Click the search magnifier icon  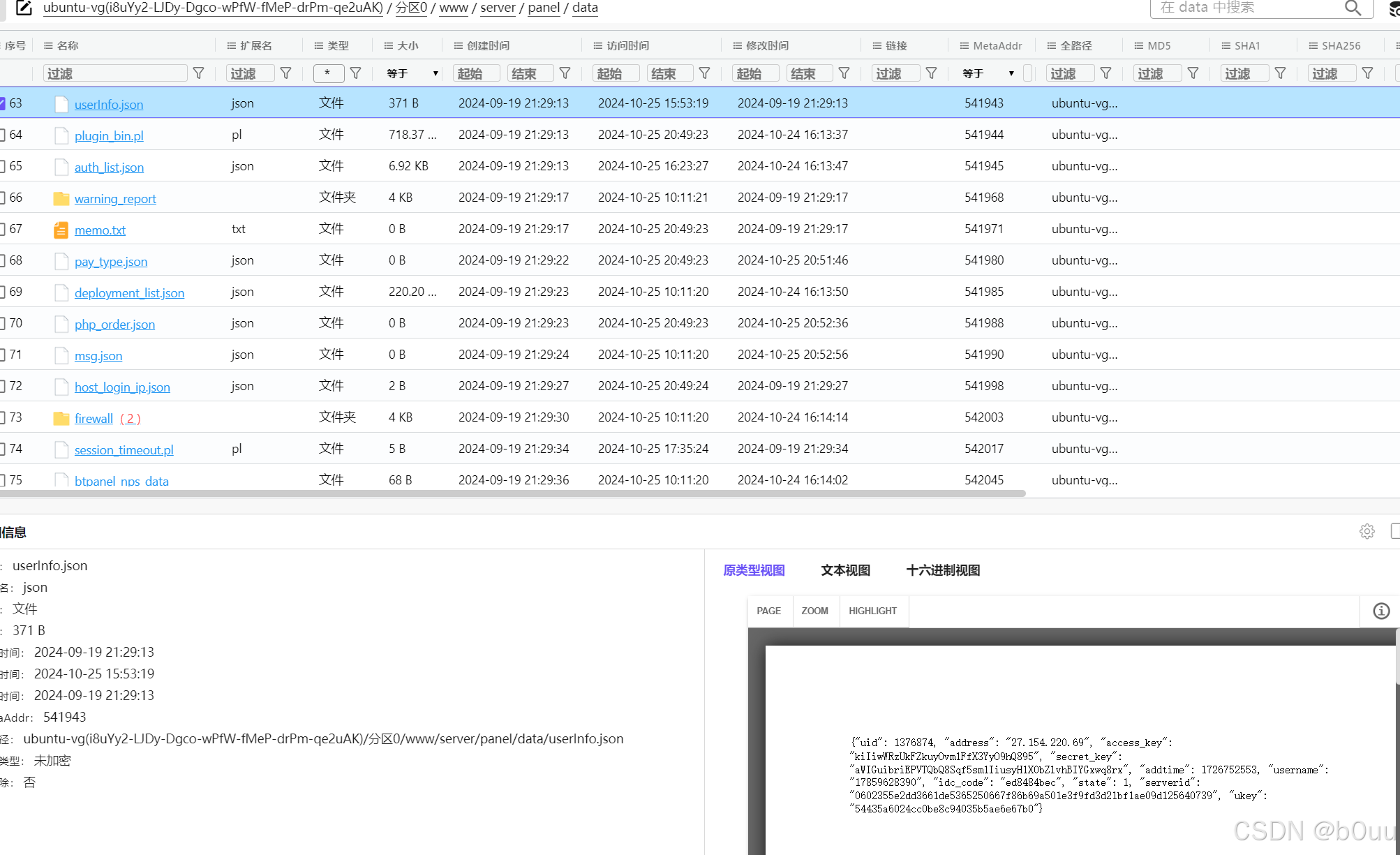[x=1353, y=8]
